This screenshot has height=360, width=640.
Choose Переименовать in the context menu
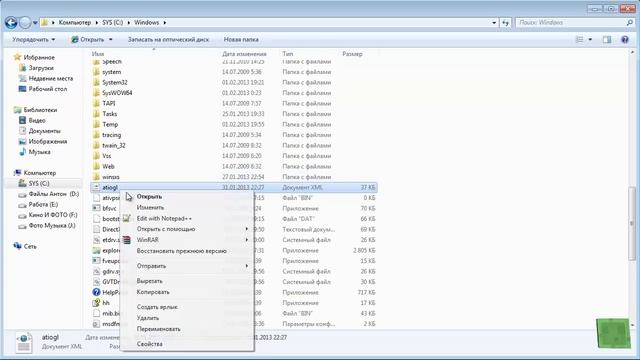(187, 329)
